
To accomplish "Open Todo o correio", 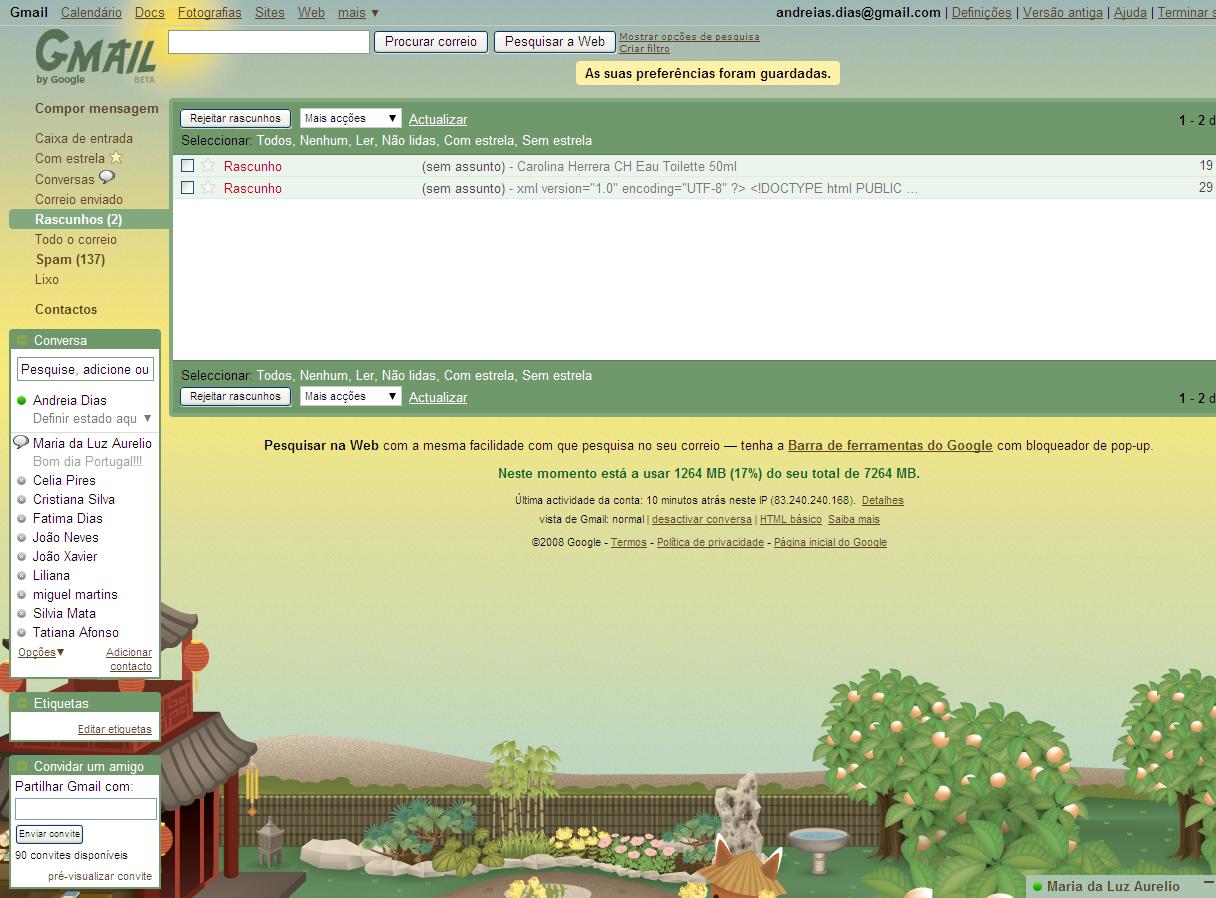I will 76,239.
